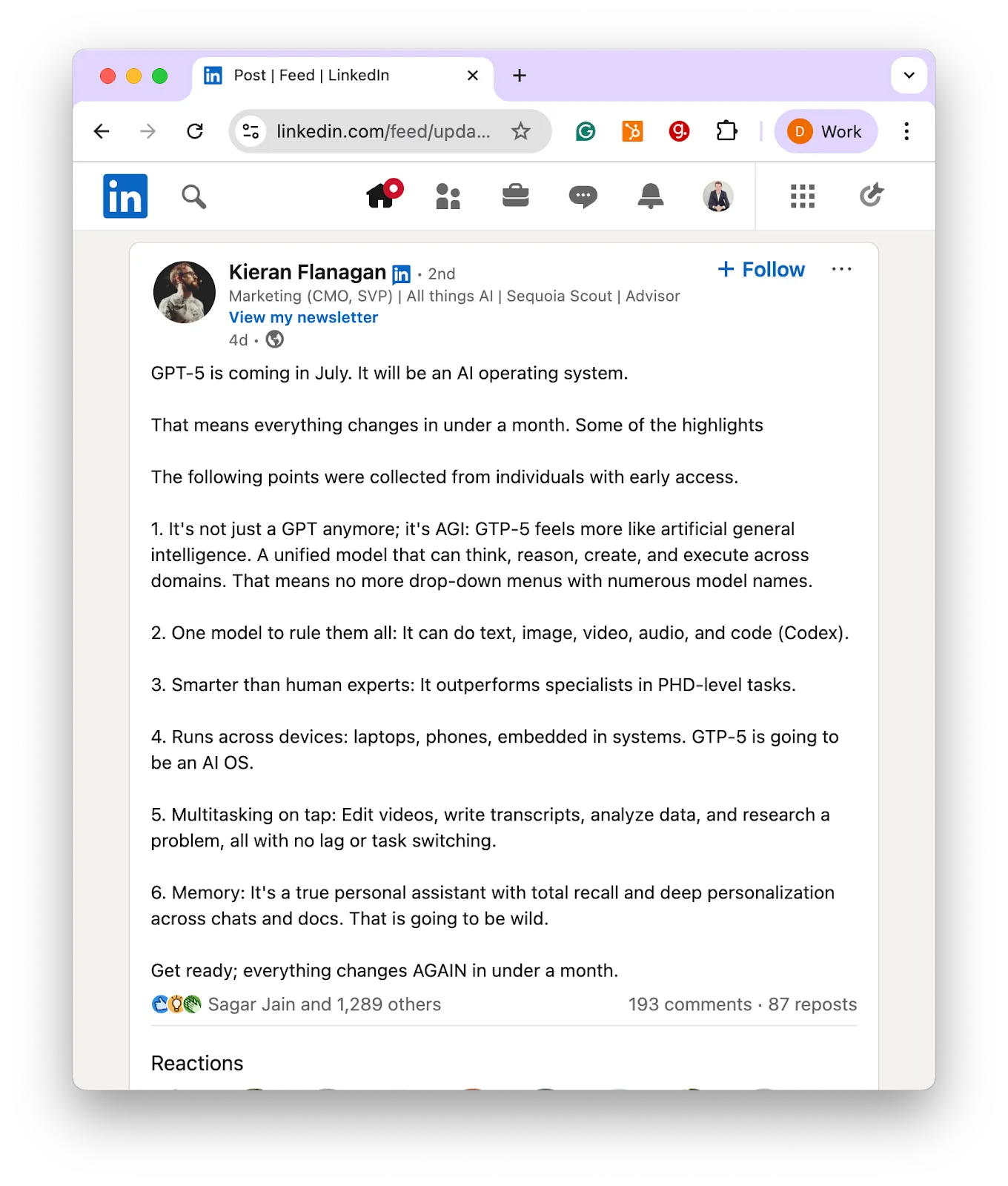This screenshot has width=1008, height=1186.
Task: Close the LinkedIn tab
Action: [472, 75]
